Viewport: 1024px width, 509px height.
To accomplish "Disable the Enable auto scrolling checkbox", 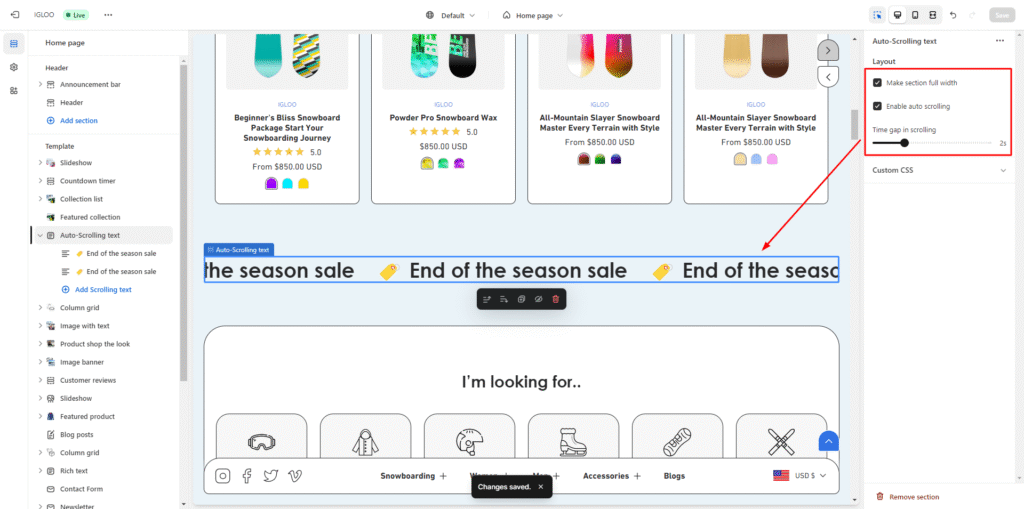I will pyautogui.click(x=877, y=106).
